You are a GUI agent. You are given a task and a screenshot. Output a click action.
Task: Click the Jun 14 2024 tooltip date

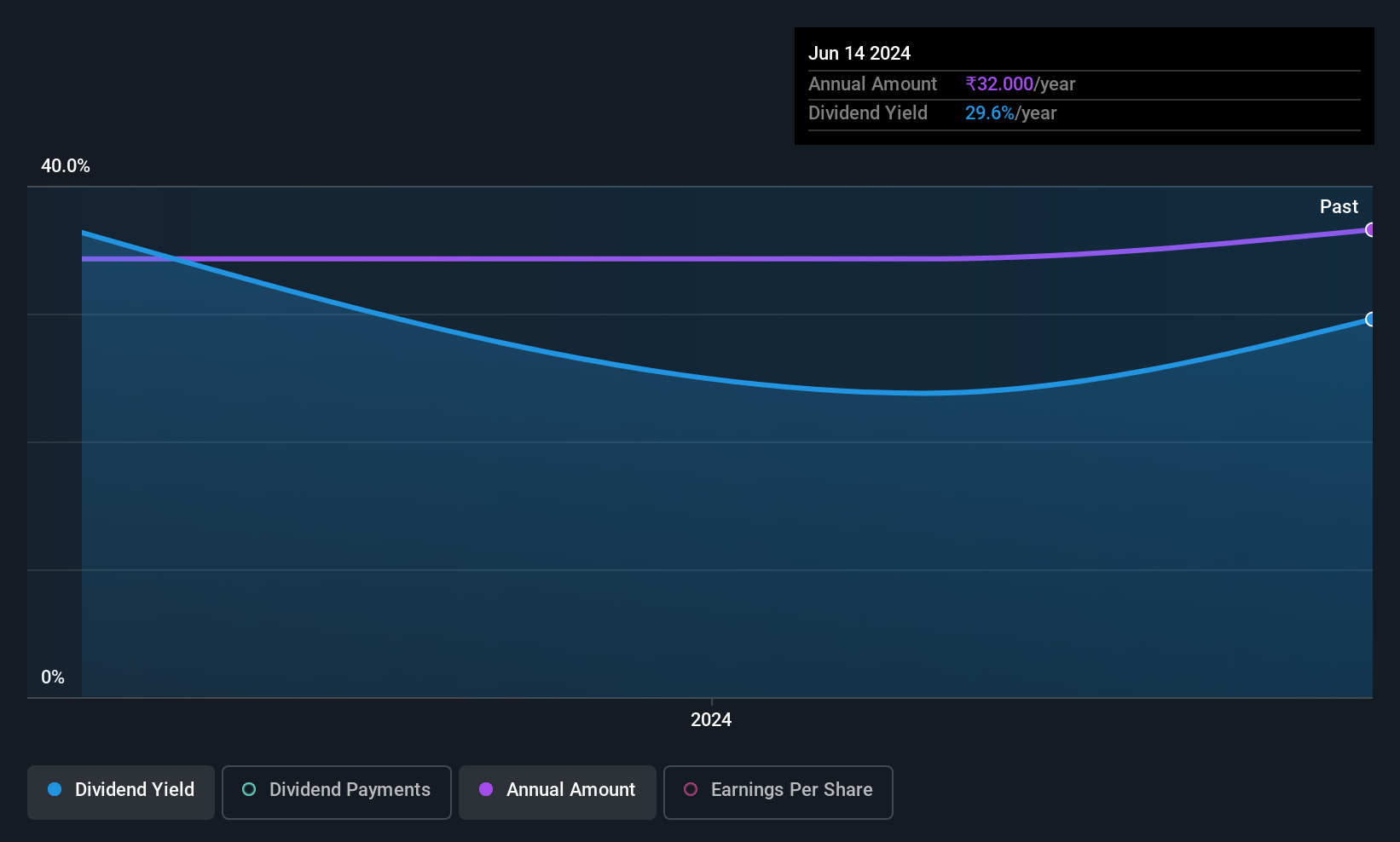[x=859, y=54]
